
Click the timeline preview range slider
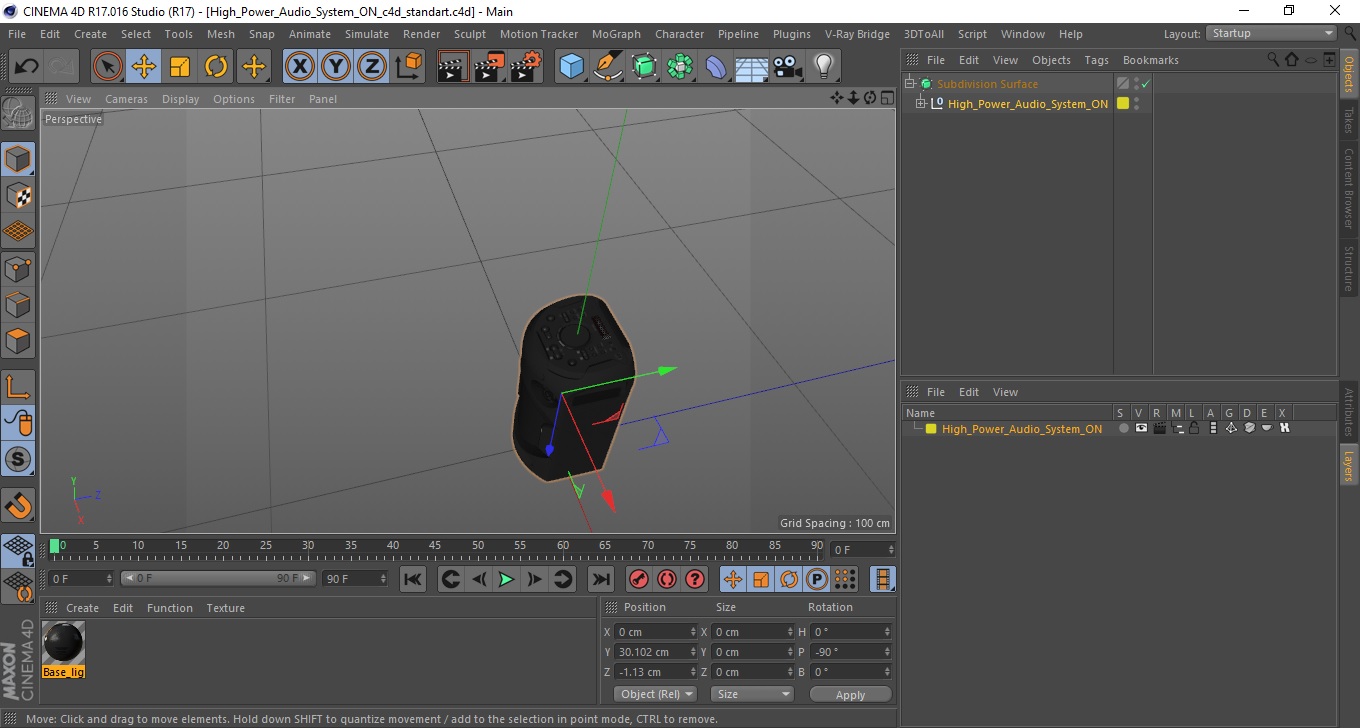click(218, 579)
